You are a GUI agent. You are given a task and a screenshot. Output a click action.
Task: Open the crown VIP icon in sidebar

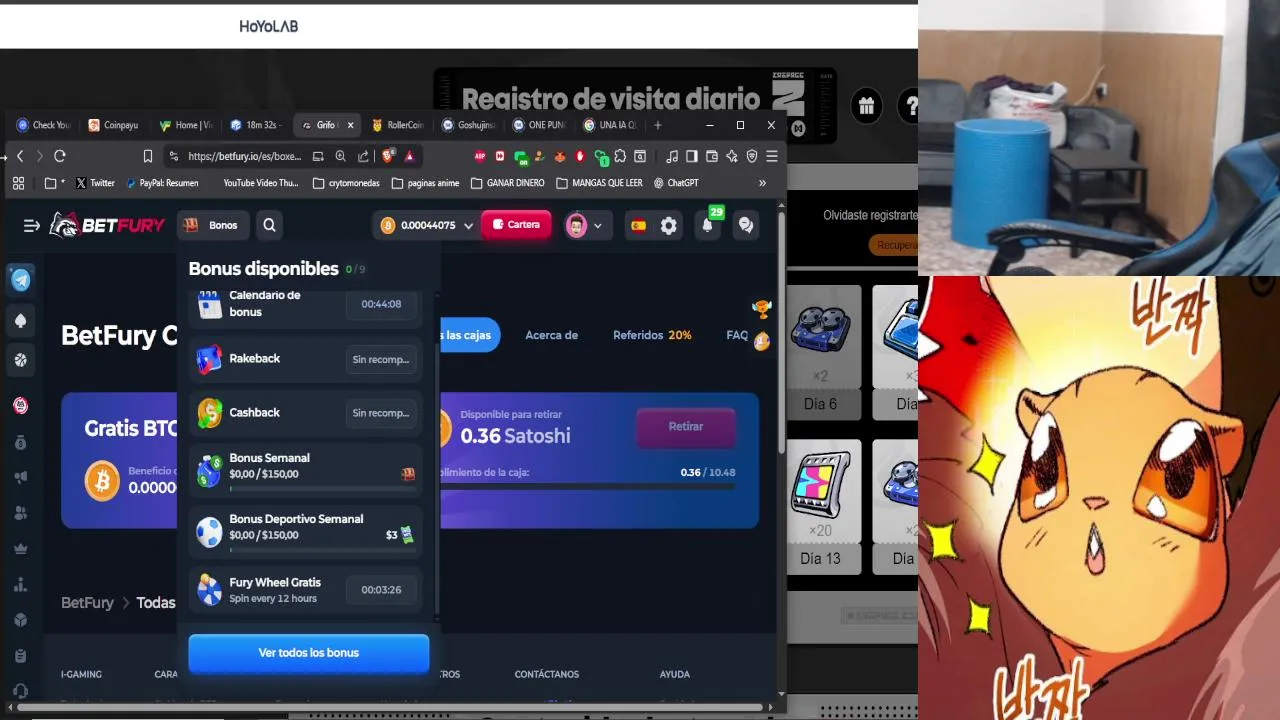click(x=20, y=549)
